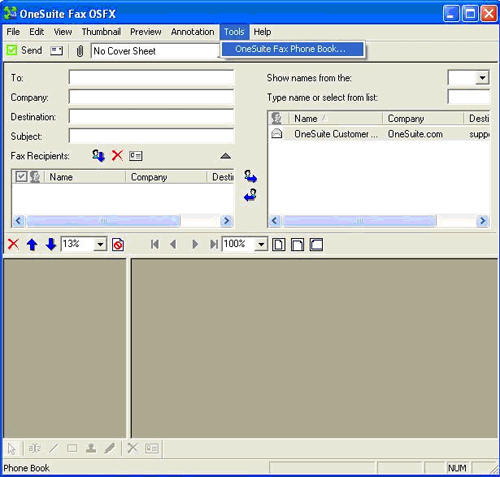Open the 100% preview zoom dropdown

tap(261, 245)
